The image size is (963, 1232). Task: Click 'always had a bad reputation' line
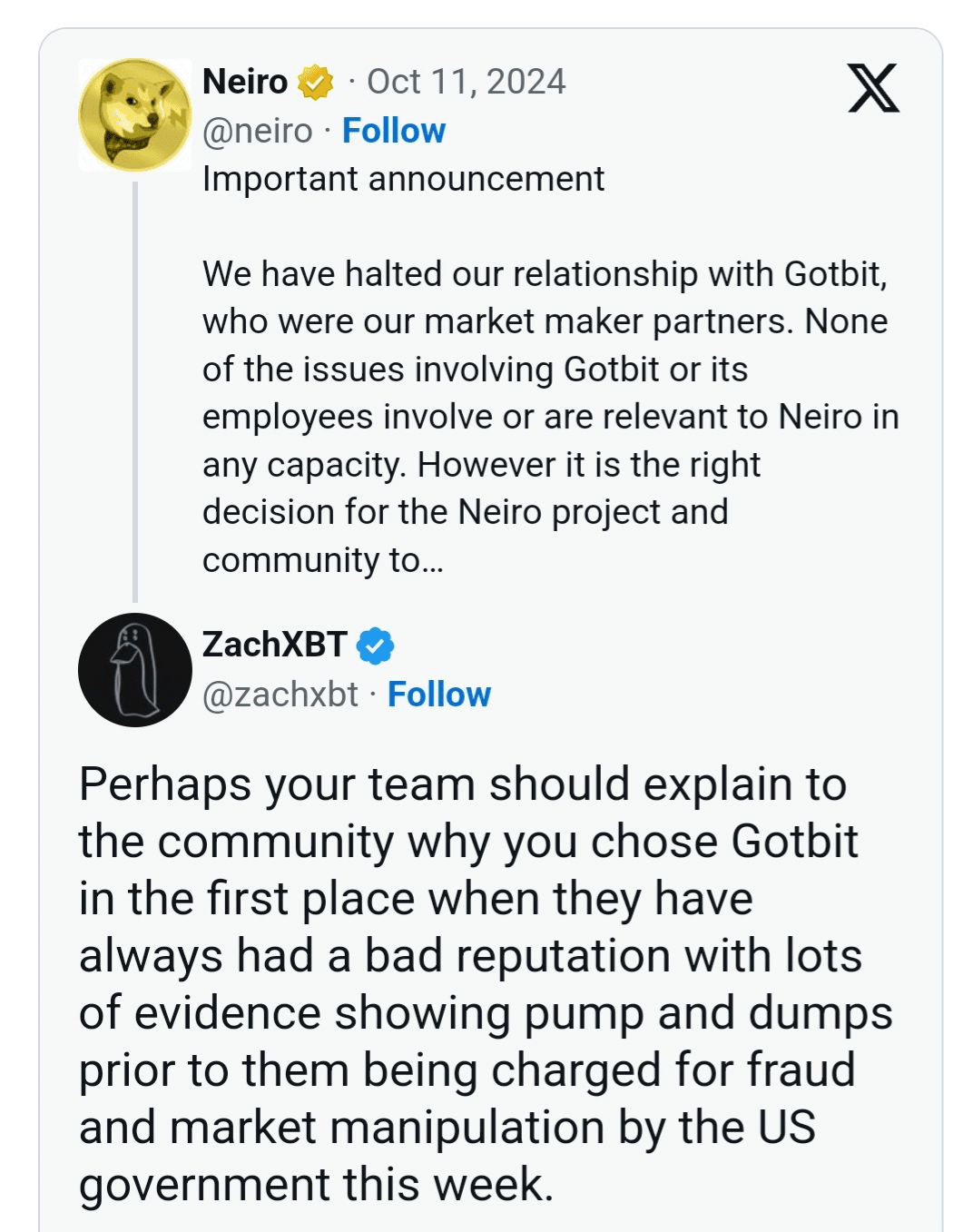(x=470, y=956)
